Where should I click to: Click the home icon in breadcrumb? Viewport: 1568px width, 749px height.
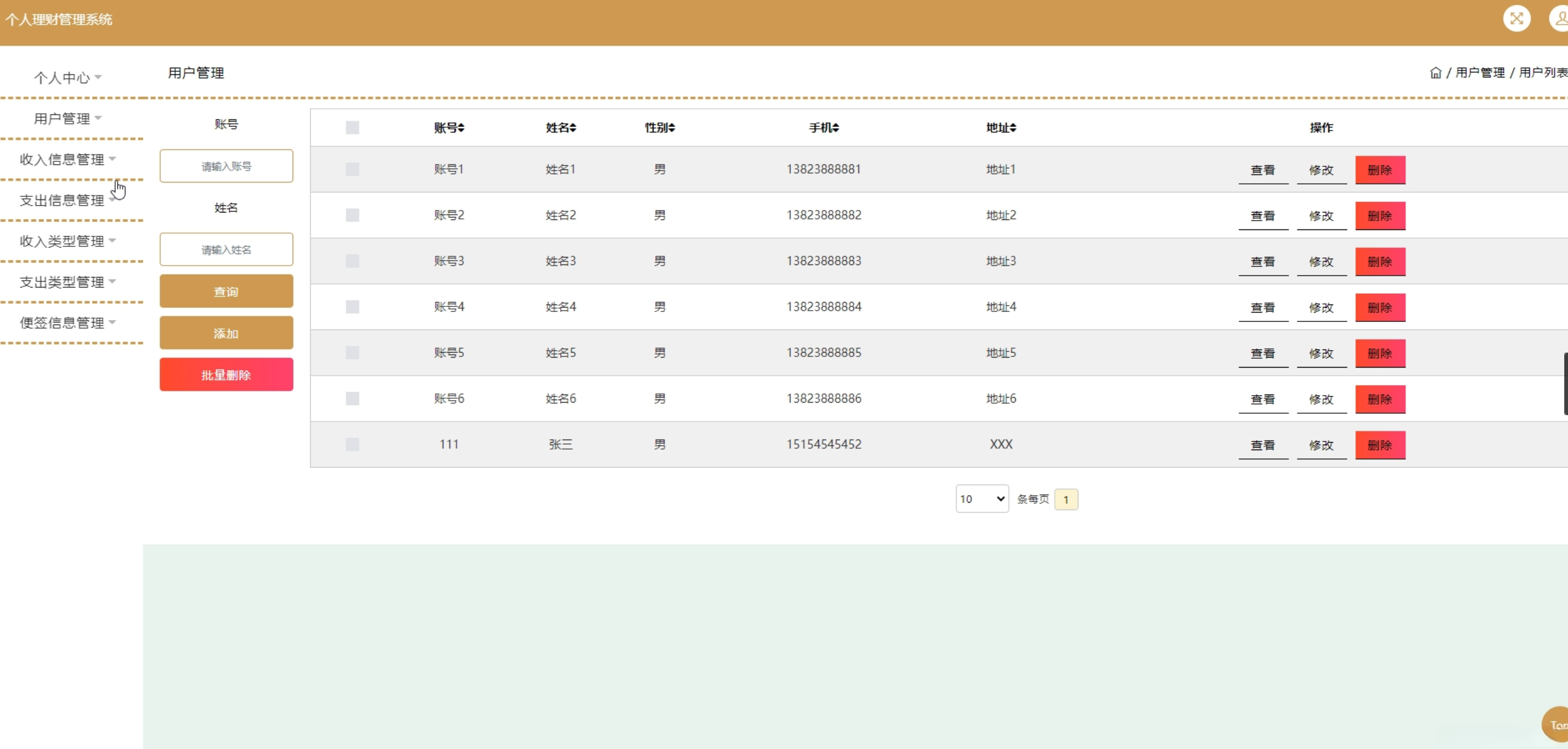click(x=1435, y=73)
